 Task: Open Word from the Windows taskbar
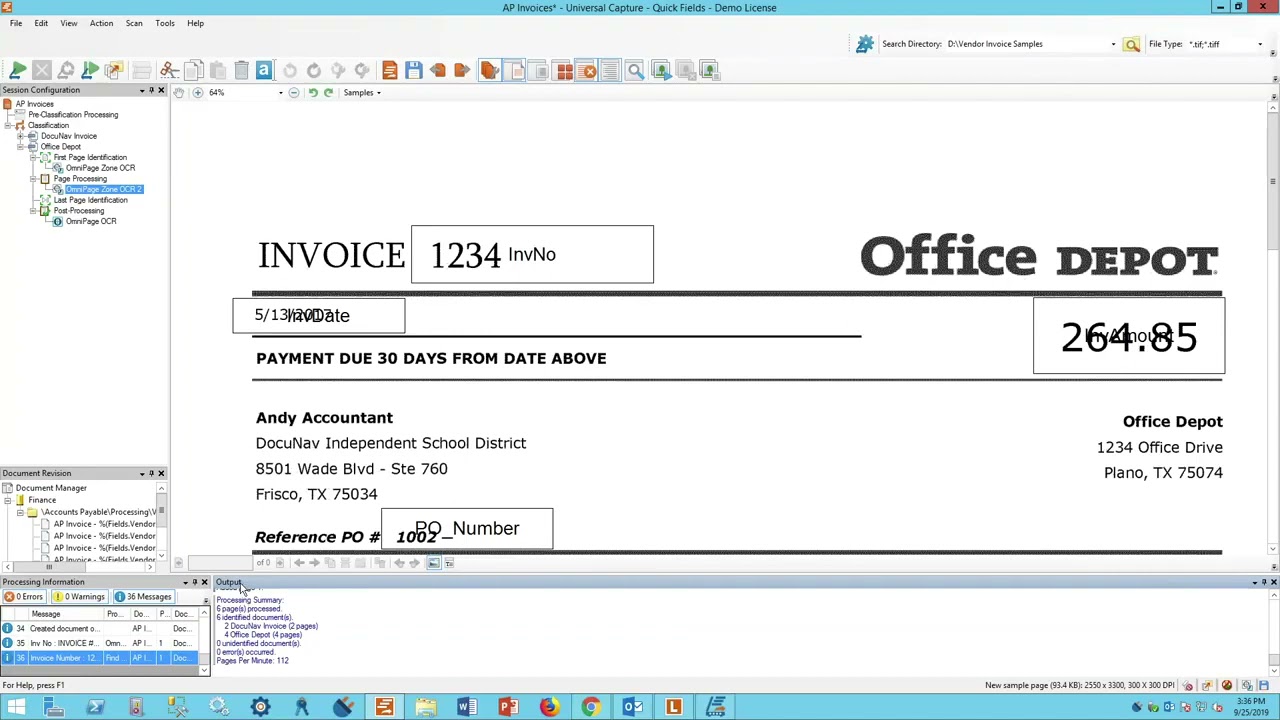tap(466, 708)
